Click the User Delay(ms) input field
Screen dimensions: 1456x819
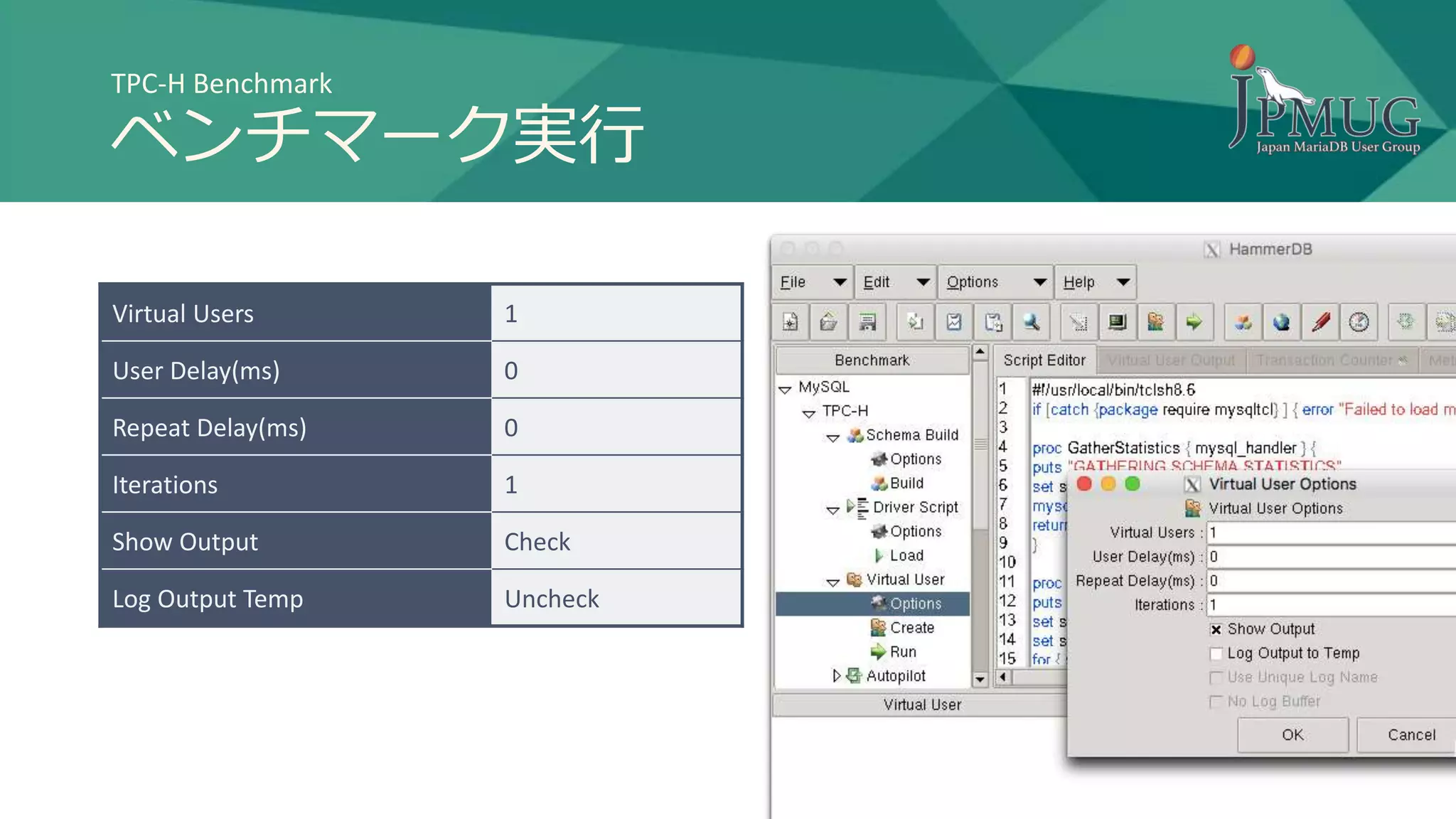pos(1332,557)
